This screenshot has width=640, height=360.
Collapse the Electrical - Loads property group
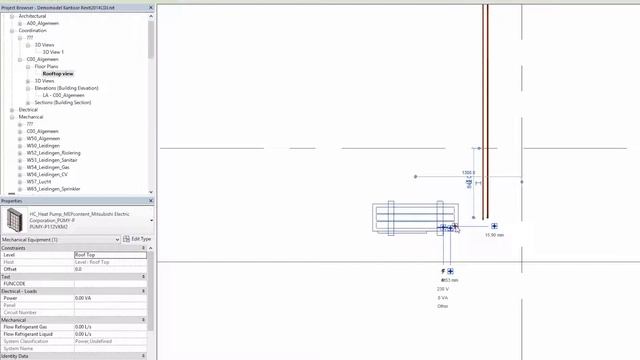coord(143,291)
